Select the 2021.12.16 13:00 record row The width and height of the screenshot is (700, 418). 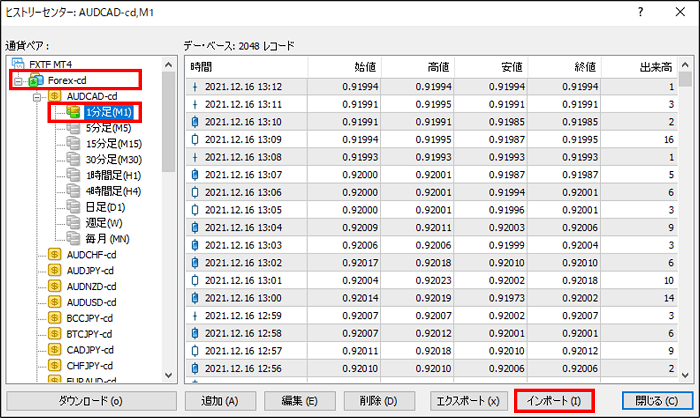(x=430, y=297)
